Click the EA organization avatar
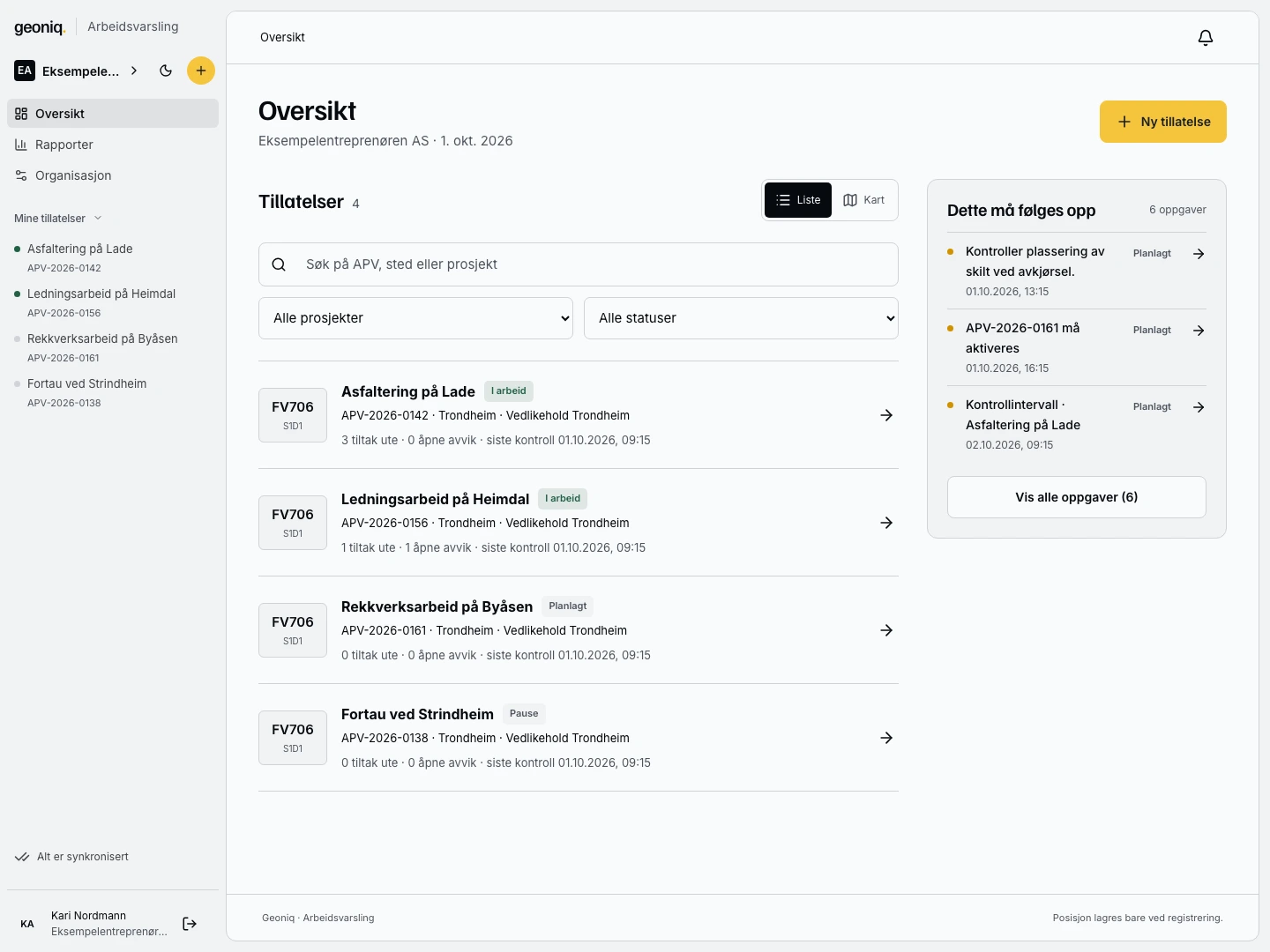The image size is (1270, 952). (25, 71)
